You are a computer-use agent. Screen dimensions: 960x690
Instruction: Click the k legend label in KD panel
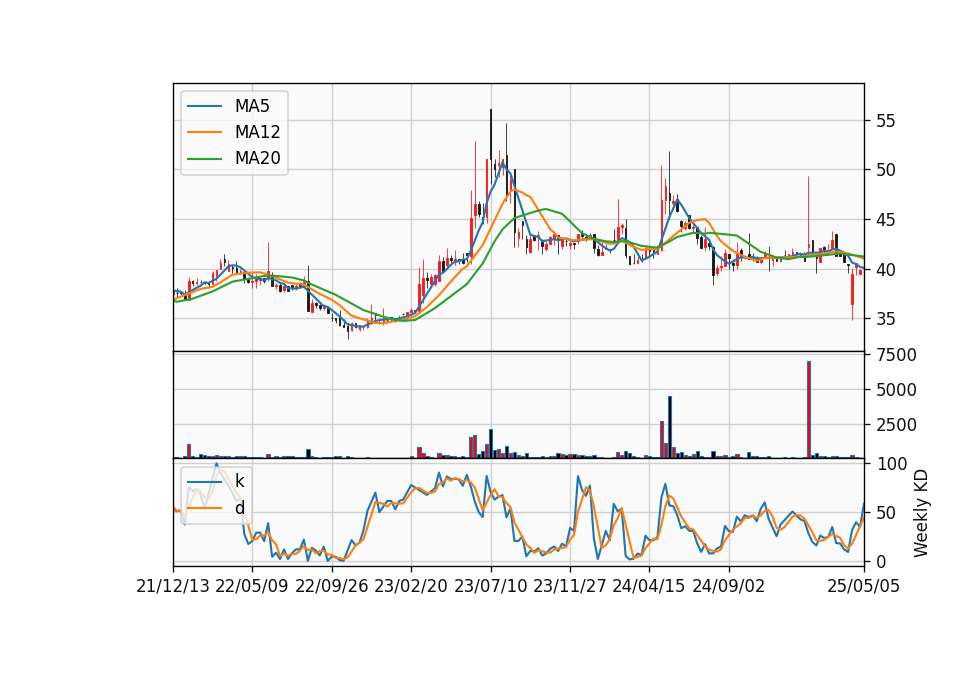pyautogui.click(x=239, y=481)
